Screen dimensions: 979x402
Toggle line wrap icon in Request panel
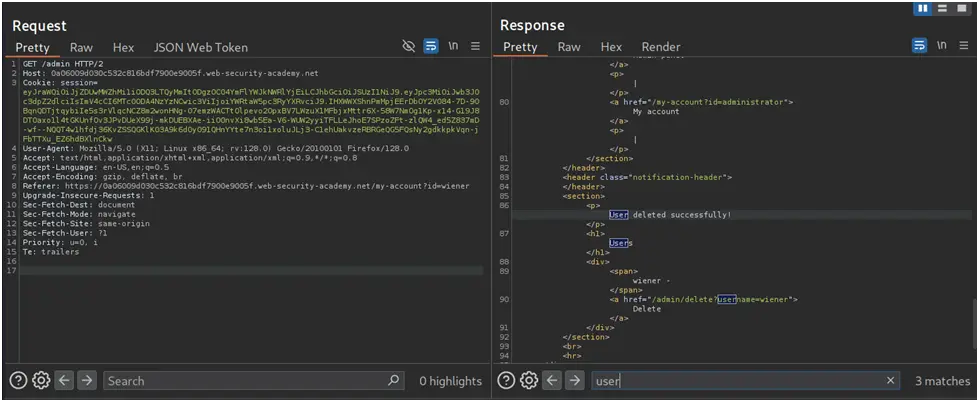click(x=431, y=46)
